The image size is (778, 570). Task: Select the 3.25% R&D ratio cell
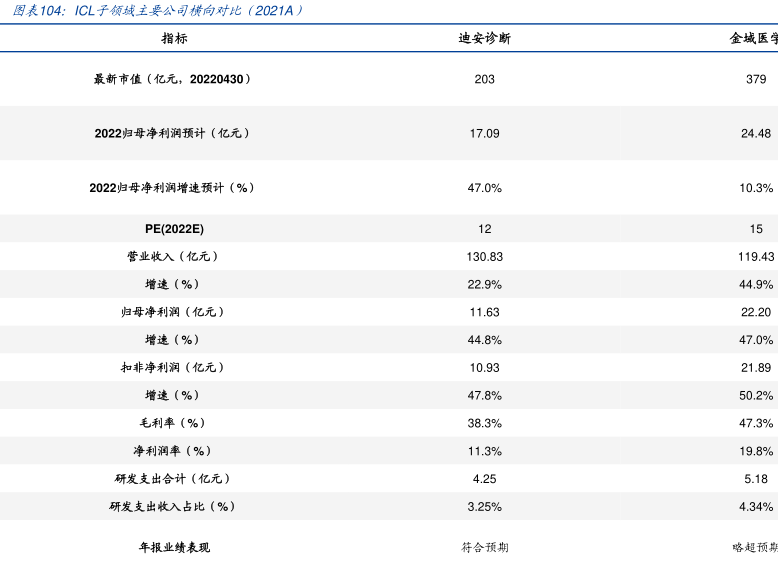tap(484, 507)
